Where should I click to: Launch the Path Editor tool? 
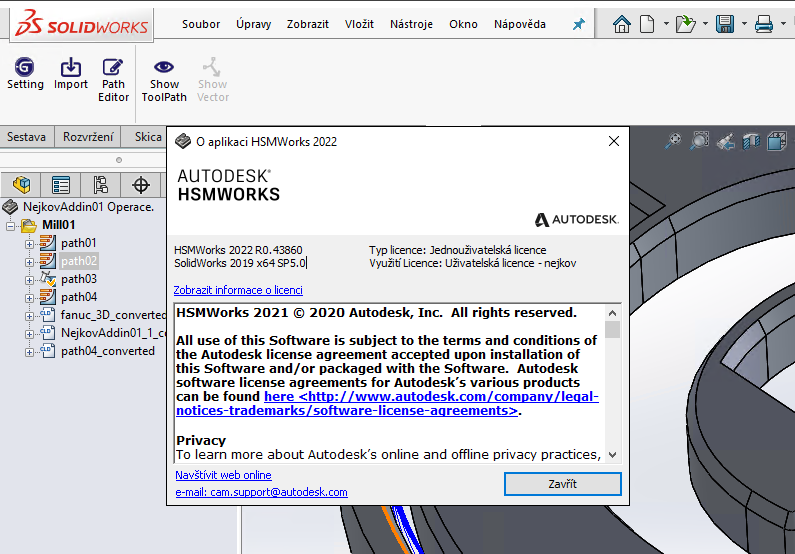(x=113, y=79)
